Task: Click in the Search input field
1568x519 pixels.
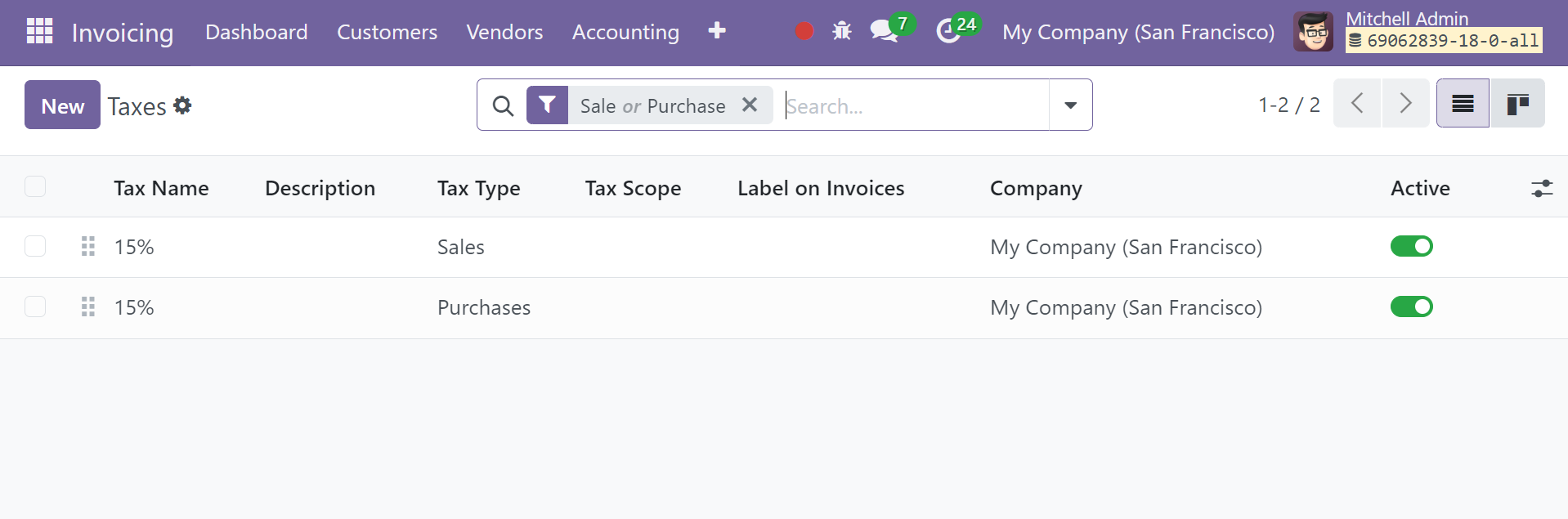Action: click(914, 105)
